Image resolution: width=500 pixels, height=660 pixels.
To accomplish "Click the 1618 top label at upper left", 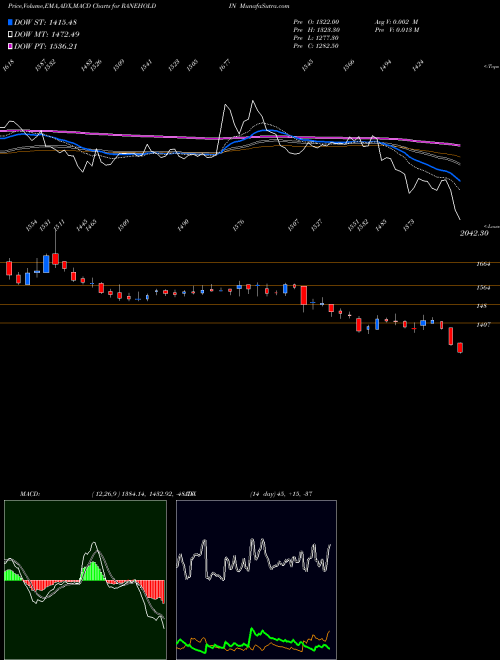I will (8, 66).
